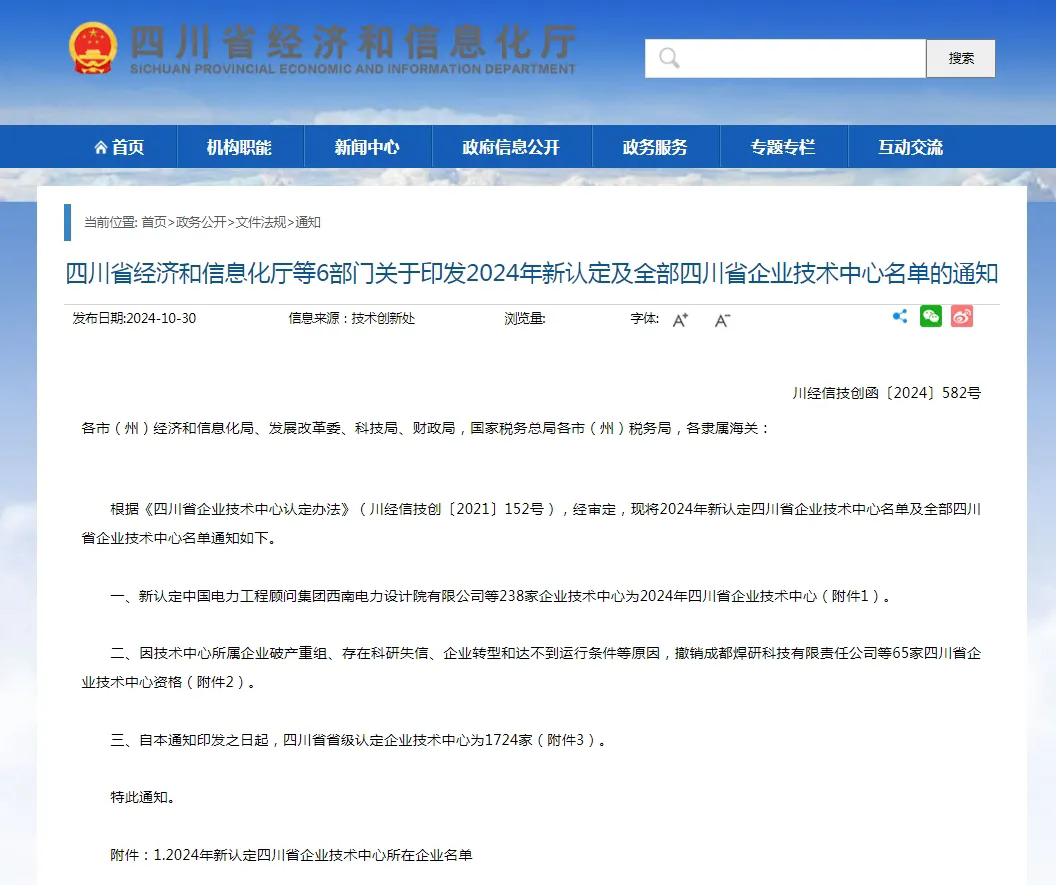Open the 新闻中心 menu
Screen dimensions: 1056x885
coord(367,147)
